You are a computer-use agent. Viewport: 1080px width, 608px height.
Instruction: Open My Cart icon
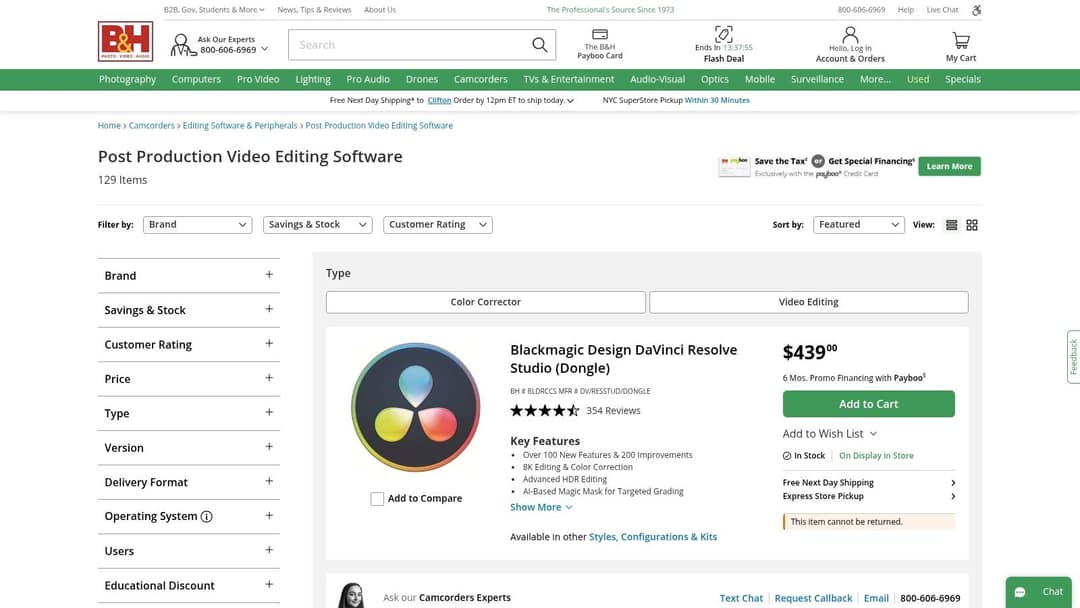[961, 41]
